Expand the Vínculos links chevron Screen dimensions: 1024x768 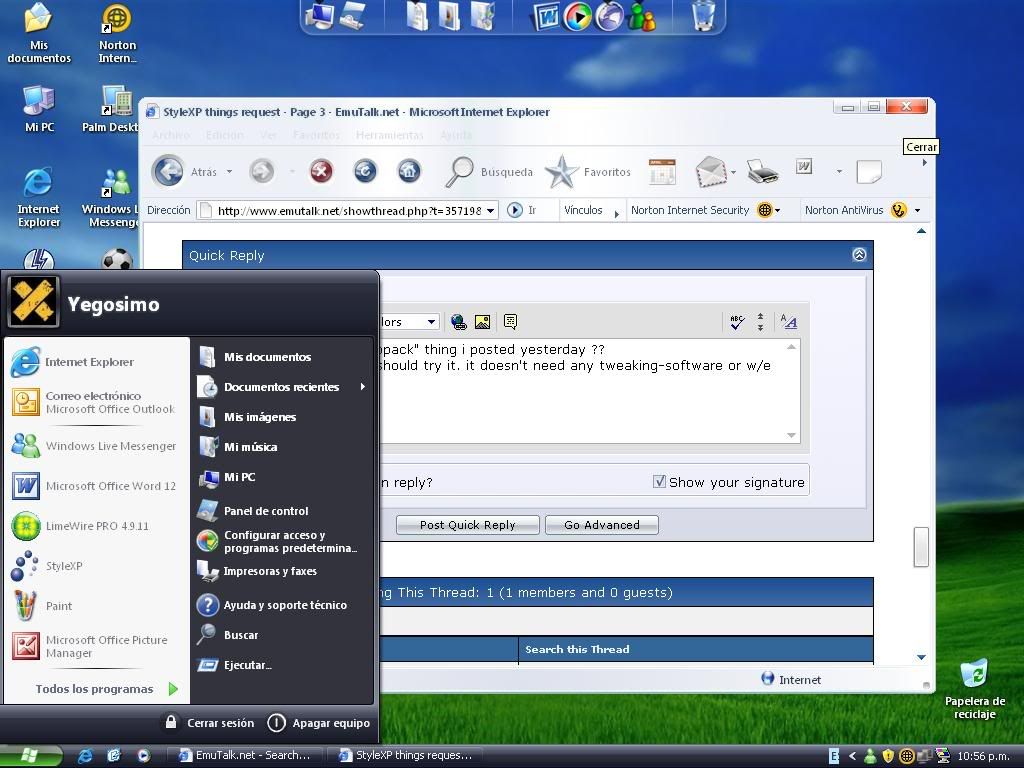click(616, 214)
